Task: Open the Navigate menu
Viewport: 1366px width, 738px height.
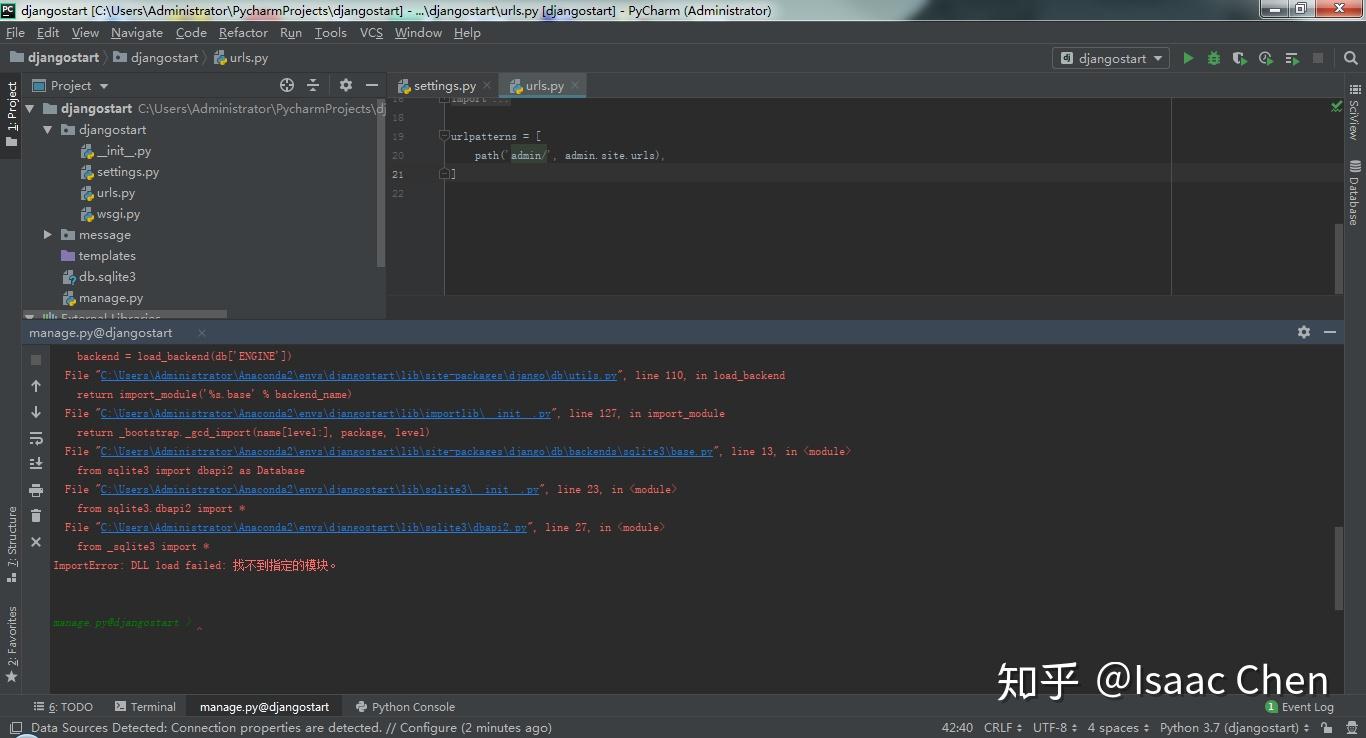Action: pyautogui.click(x=136, y=32)
